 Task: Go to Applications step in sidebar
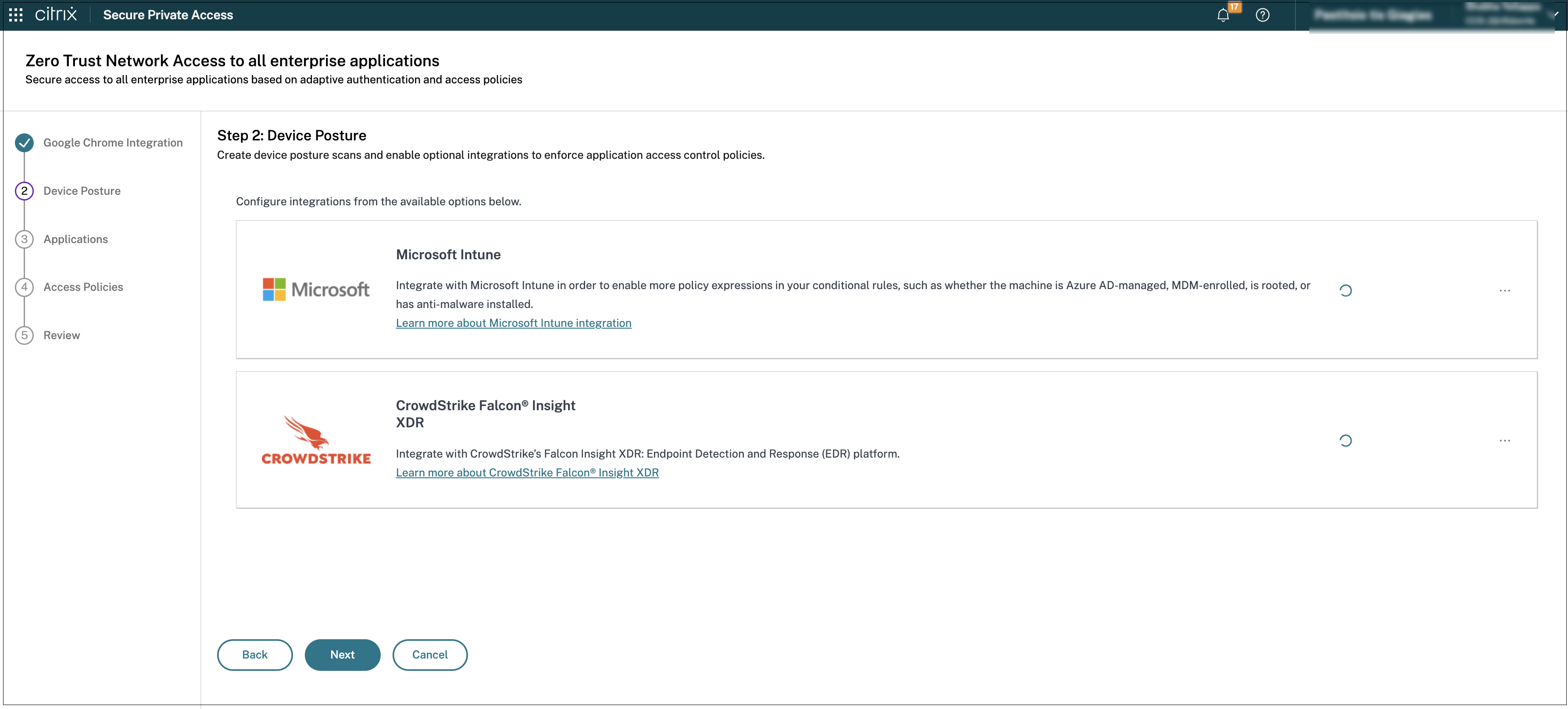pyautogui.click(x=75, y=239)
